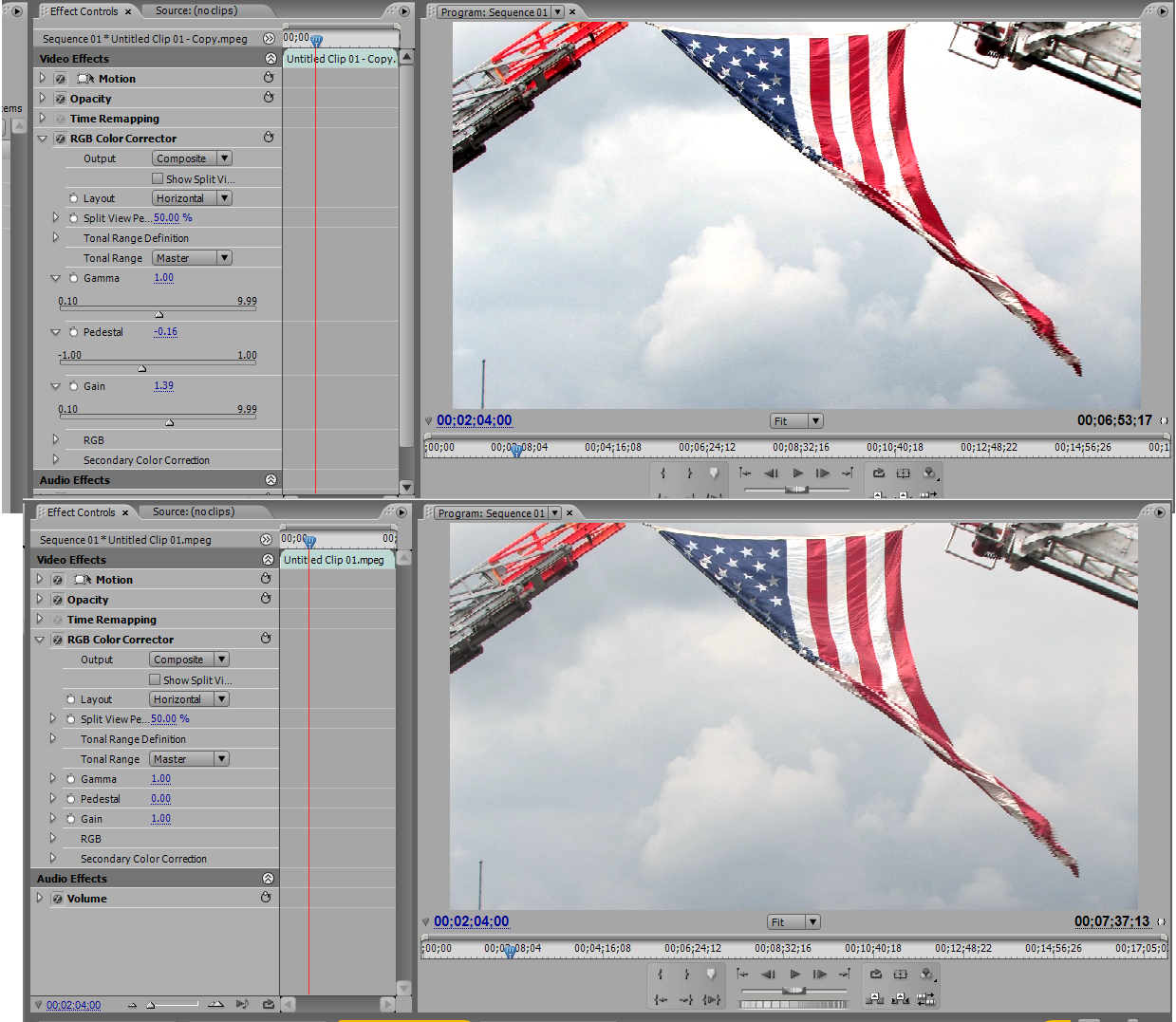The width and height of the screenshot is (1176, 1022).
Task: Switch to Source tab above Copy.mpeg sequence label
Action: click(x=196, y=11)
